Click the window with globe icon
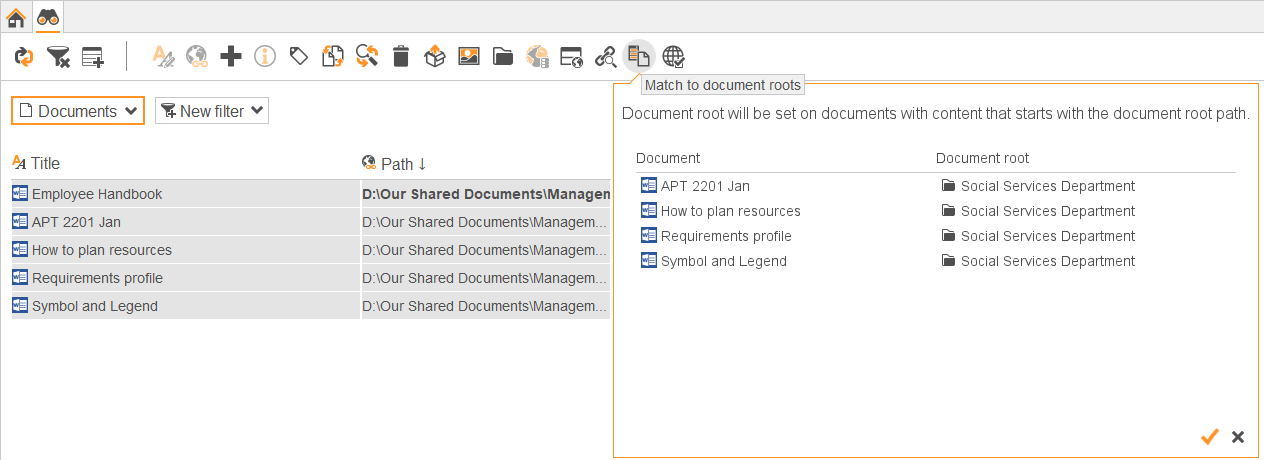The width and height of the screenshot is (1264, 460). pos(572,56)
